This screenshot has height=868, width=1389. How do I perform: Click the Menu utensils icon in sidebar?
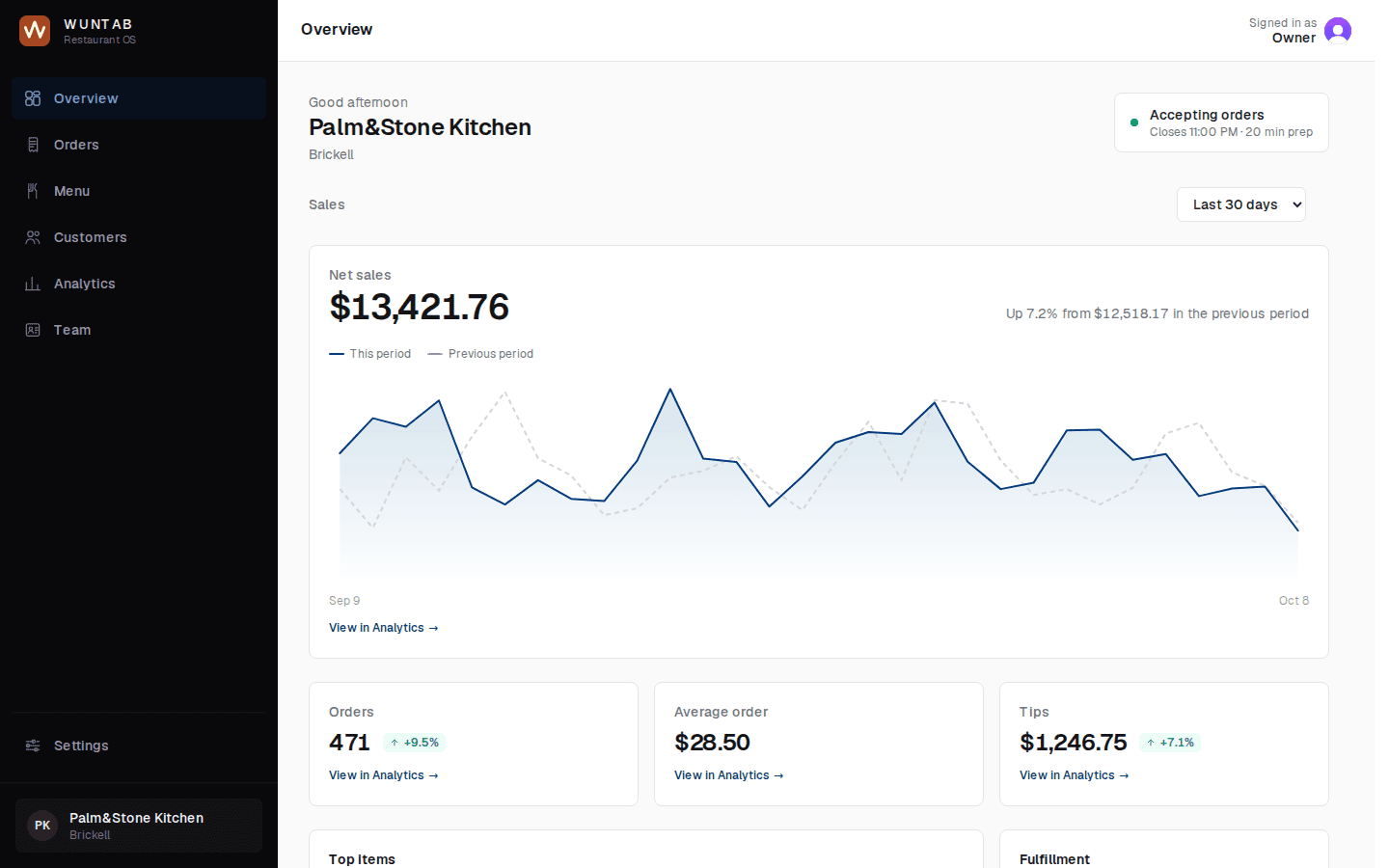coord(33,191)
